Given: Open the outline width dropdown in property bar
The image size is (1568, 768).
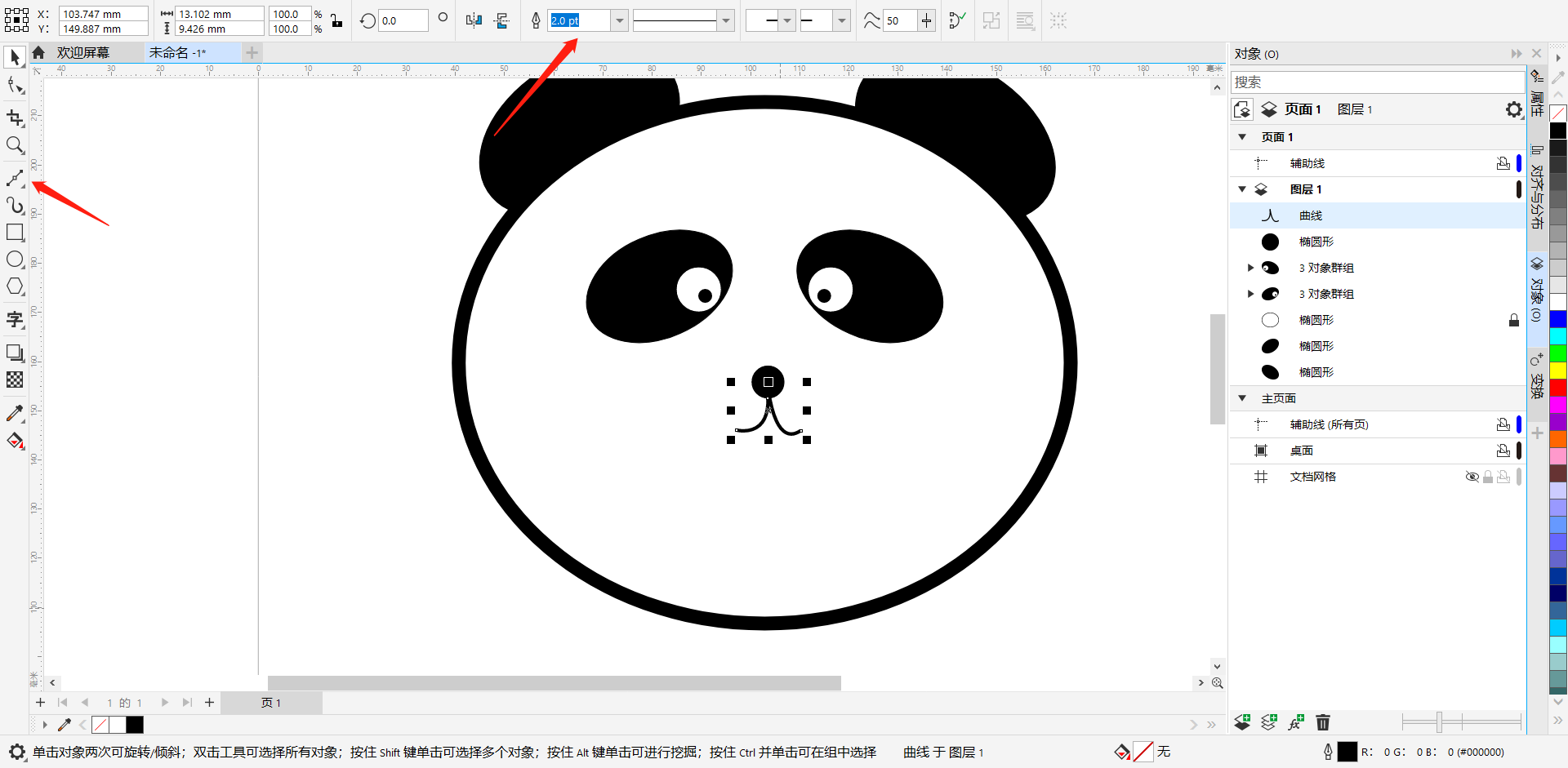Looking at the screenshot, I should click(x=619, y=20).
